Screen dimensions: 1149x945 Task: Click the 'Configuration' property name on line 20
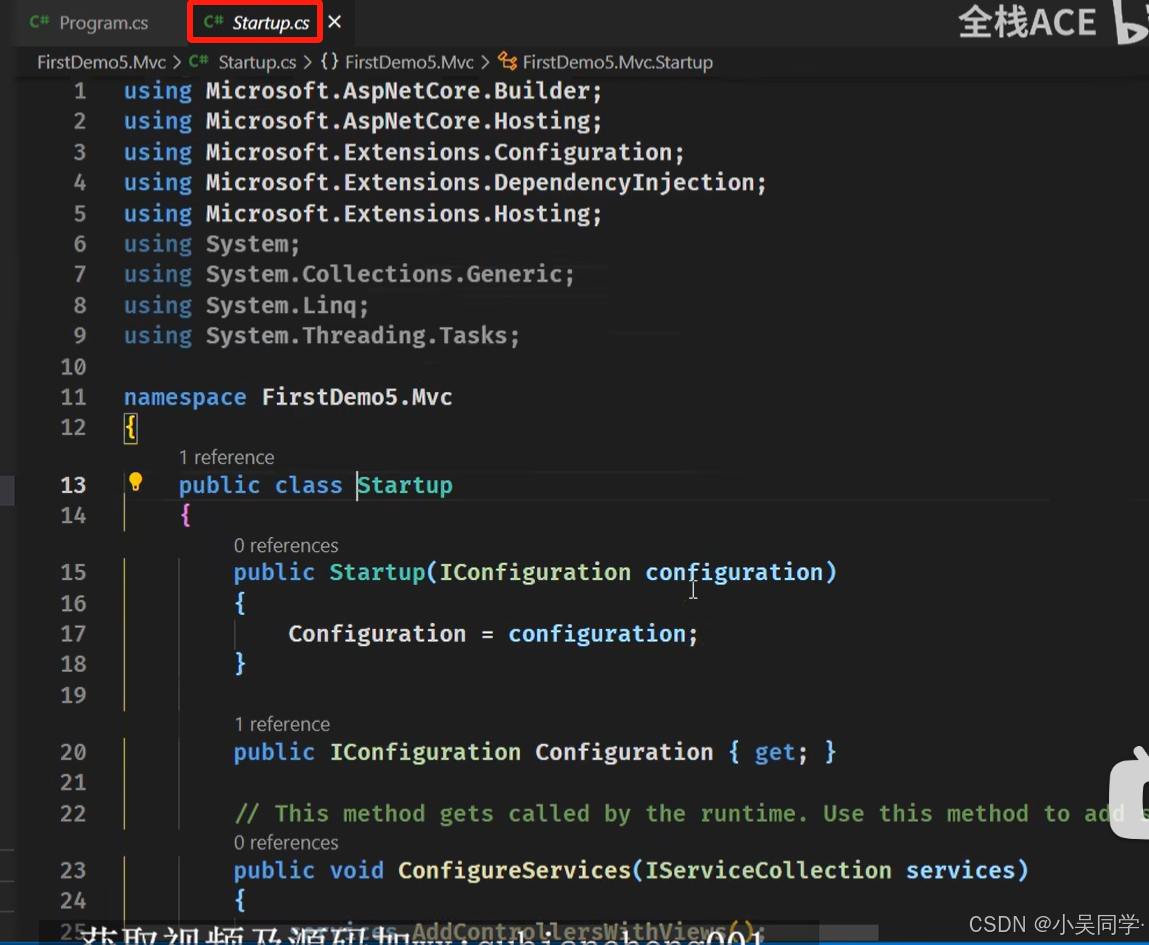click(x=624, y=752)
